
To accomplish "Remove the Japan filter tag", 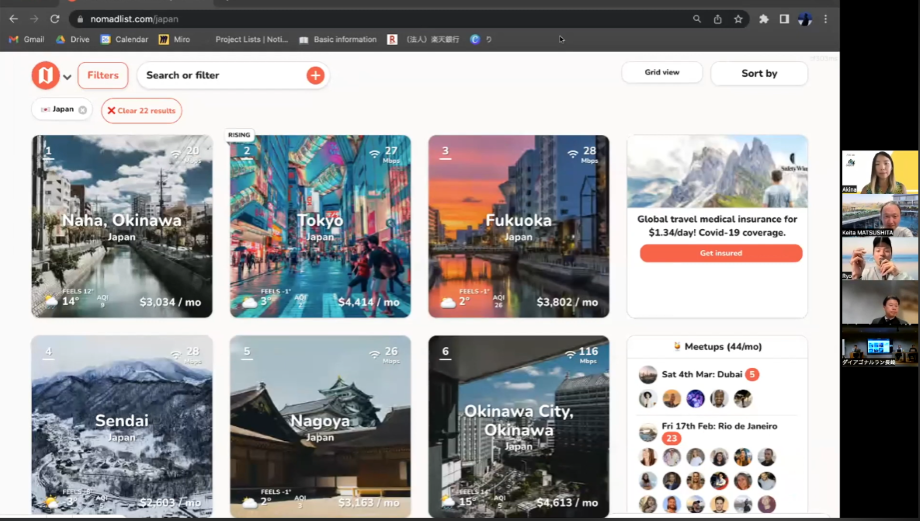I will coord(83,110).
